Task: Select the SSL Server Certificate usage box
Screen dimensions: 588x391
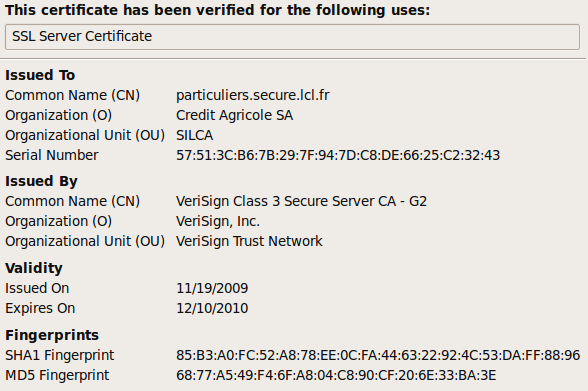Action: [292, 37]
